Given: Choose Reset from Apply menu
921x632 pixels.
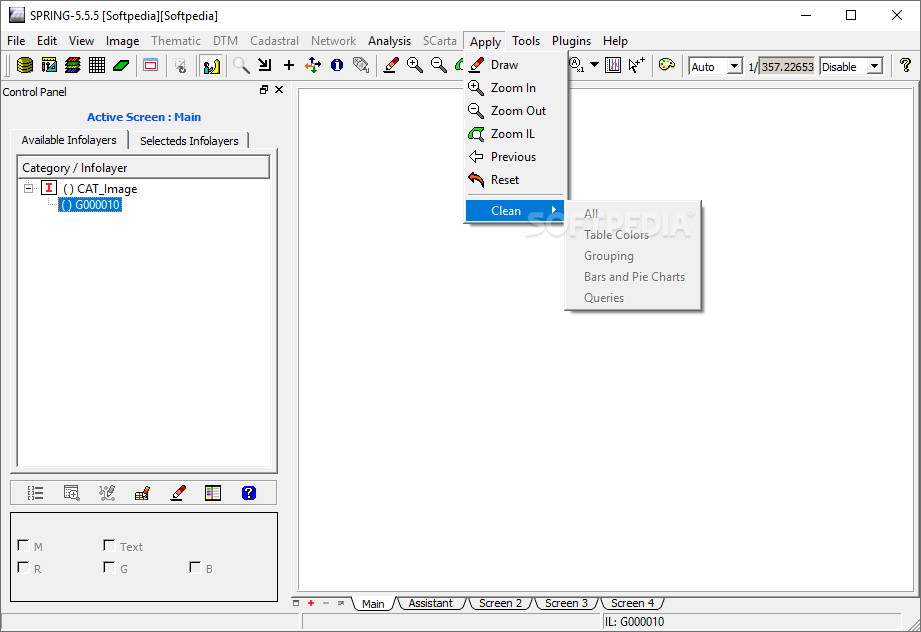Looking at the screenshot, I should pos(515,180).
